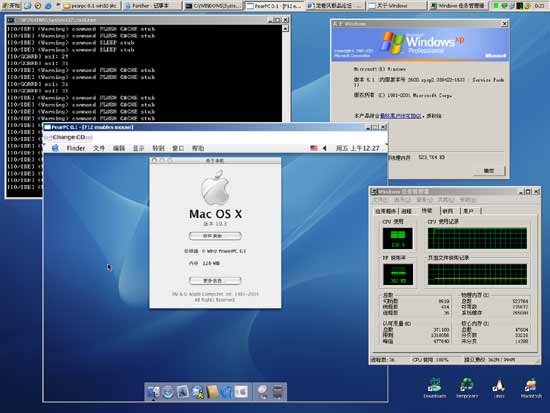Click the Mac OS X heading text
Image resolution: width=550 pixels, height=413 pixels.
[x=215, y=214]
